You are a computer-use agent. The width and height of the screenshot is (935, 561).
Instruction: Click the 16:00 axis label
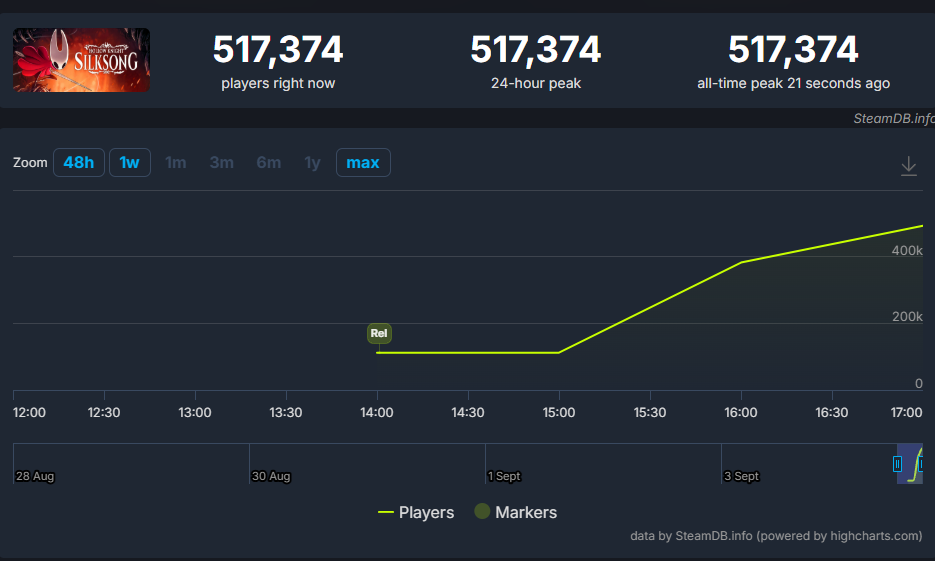[741, 413]
